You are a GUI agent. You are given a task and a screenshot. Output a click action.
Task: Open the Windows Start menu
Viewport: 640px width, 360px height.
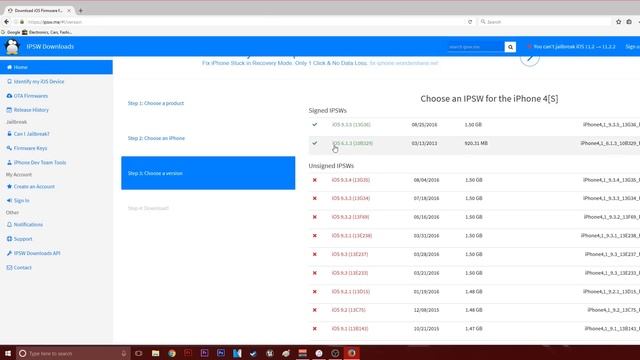8,353
